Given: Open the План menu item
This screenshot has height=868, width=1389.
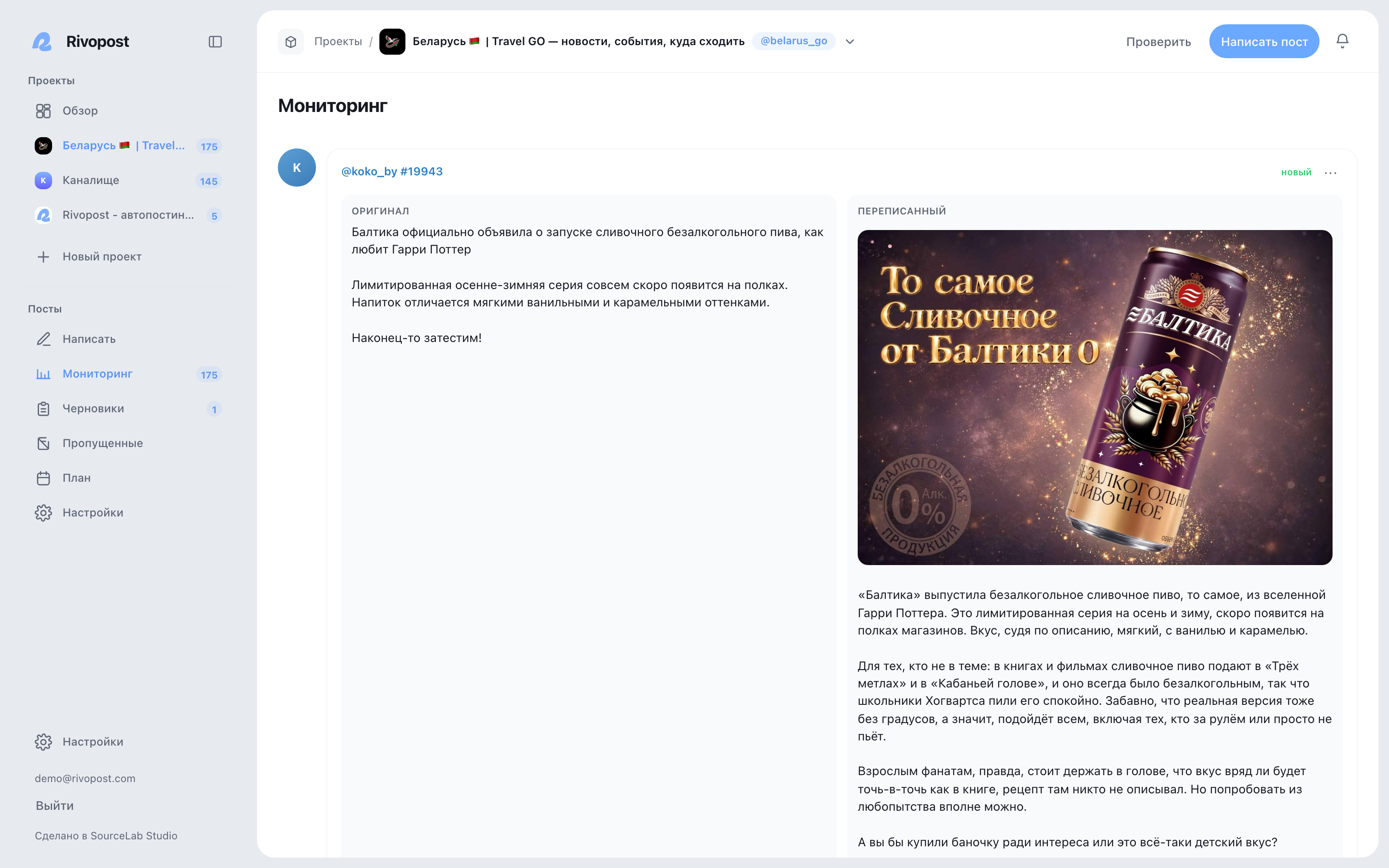Looking at the screenshot, I should pos(128,478).
